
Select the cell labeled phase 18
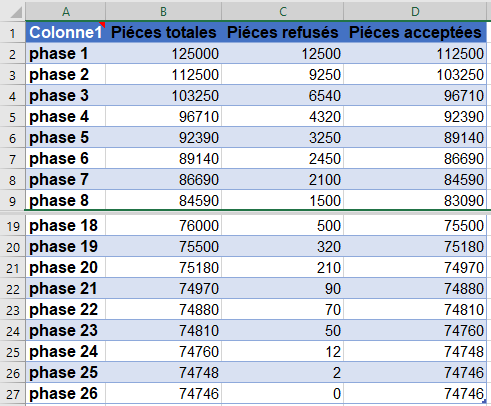[x=66, y=226]
